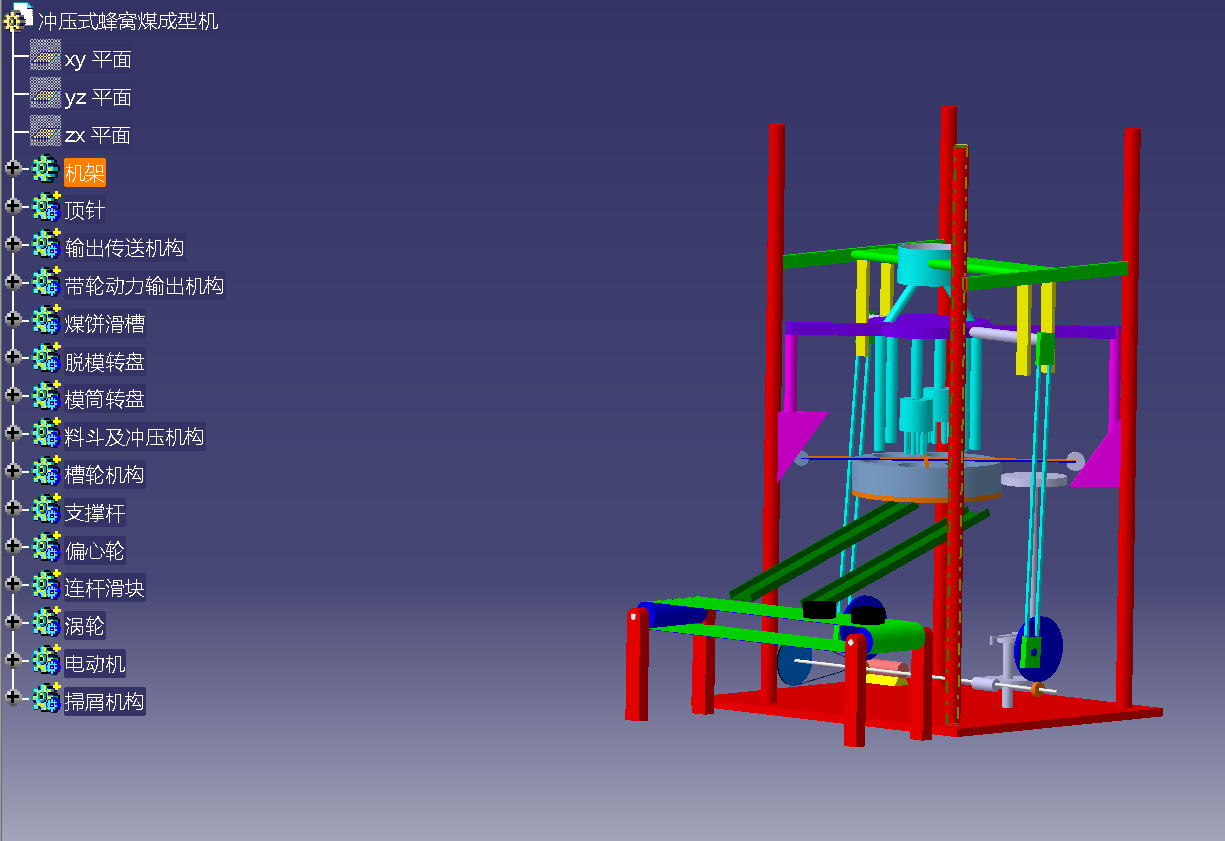Expand the 机架 tree node
Image resolution: width=1225 pixels, height=841 pixels.
coord(13,168)
